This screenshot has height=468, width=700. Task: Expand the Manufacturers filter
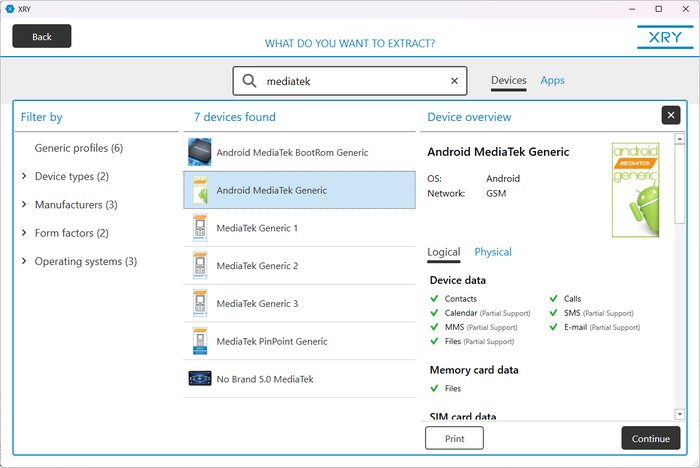point(24,205)
